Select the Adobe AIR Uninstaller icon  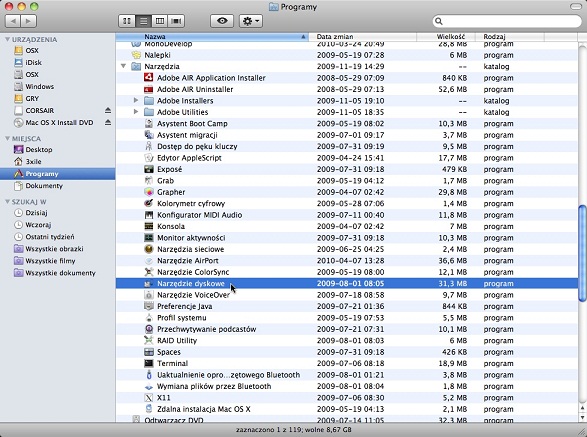click(149, 89)
